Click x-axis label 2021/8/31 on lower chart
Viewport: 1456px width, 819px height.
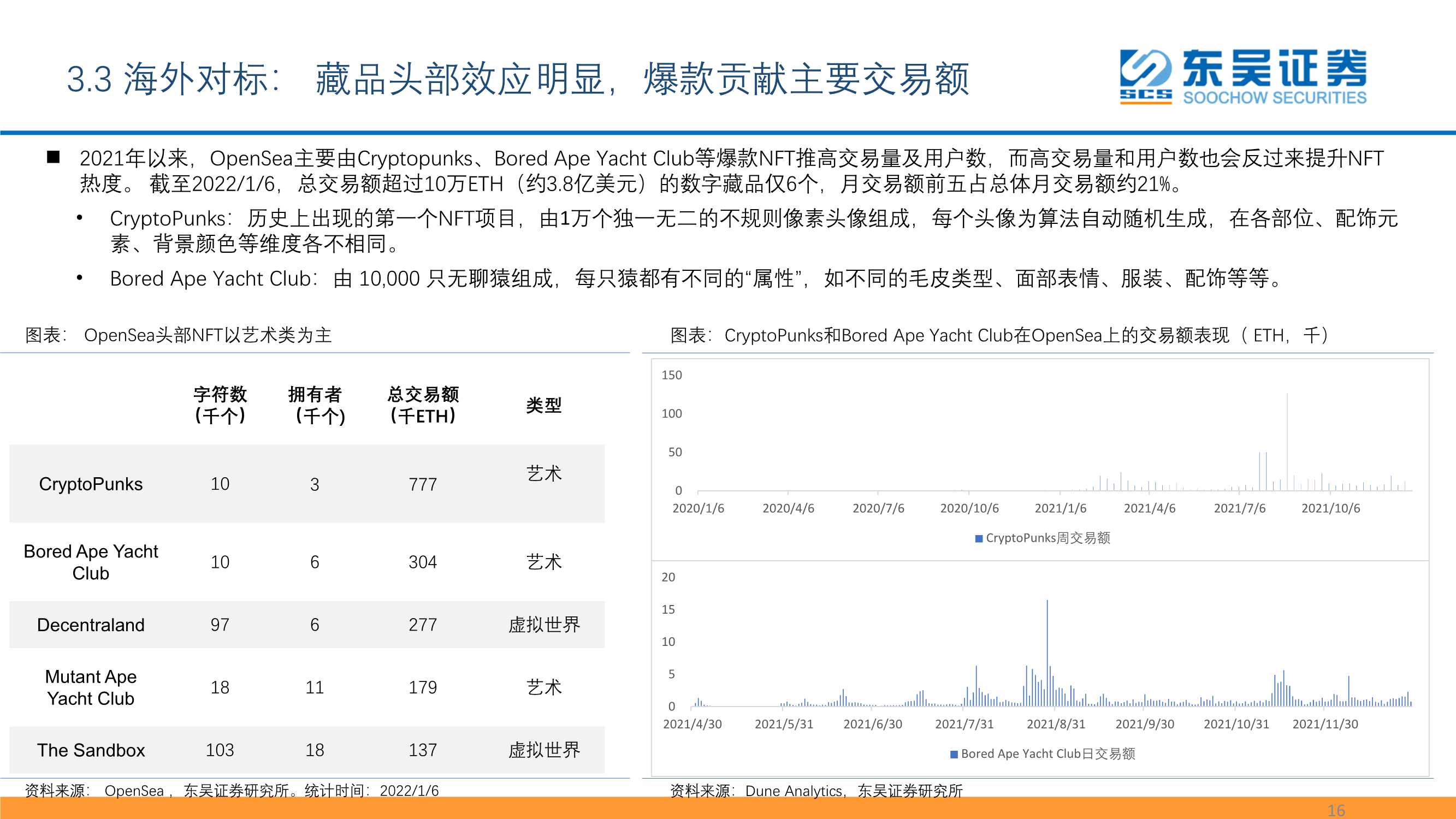[1056, 725]
